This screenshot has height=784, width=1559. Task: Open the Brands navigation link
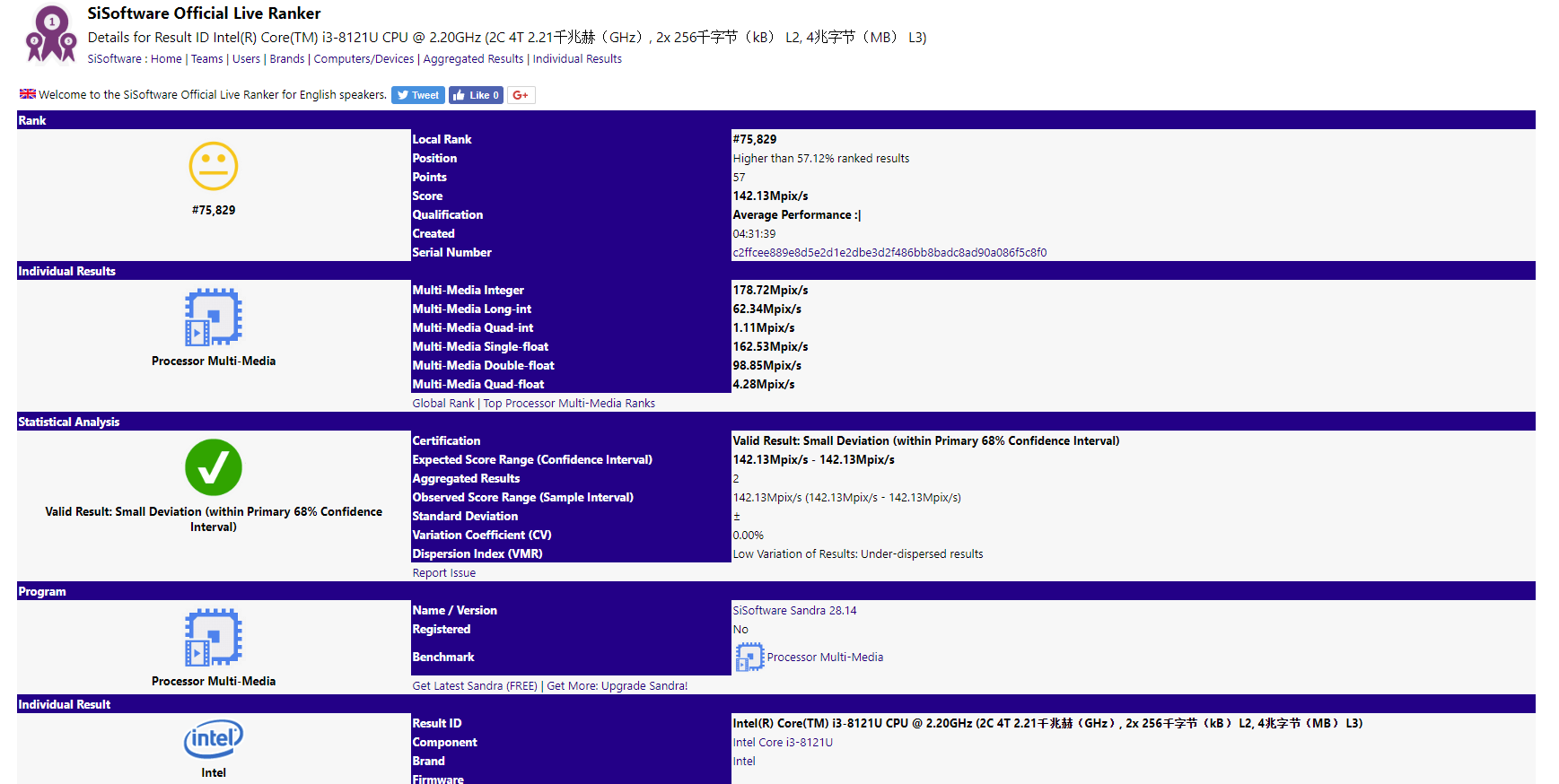287,59
